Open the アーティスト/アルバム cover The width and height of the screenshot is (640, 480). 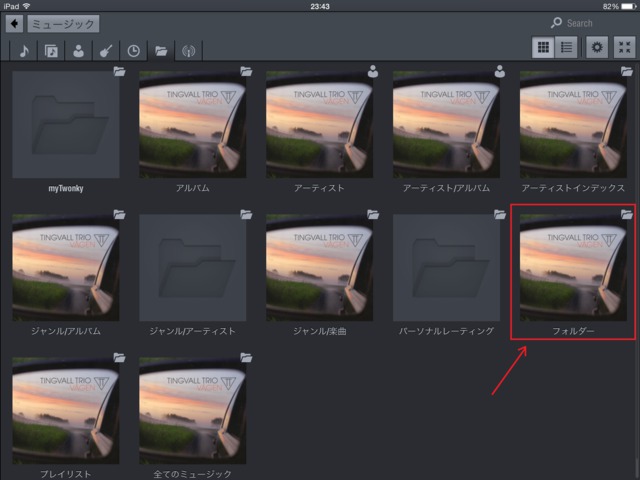(447, 124)
